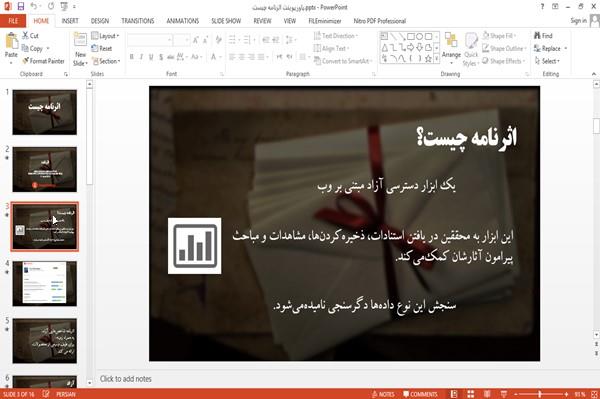Open the Section dropdown
Screen dimensions: 600x399
click(x=106, y=61)
